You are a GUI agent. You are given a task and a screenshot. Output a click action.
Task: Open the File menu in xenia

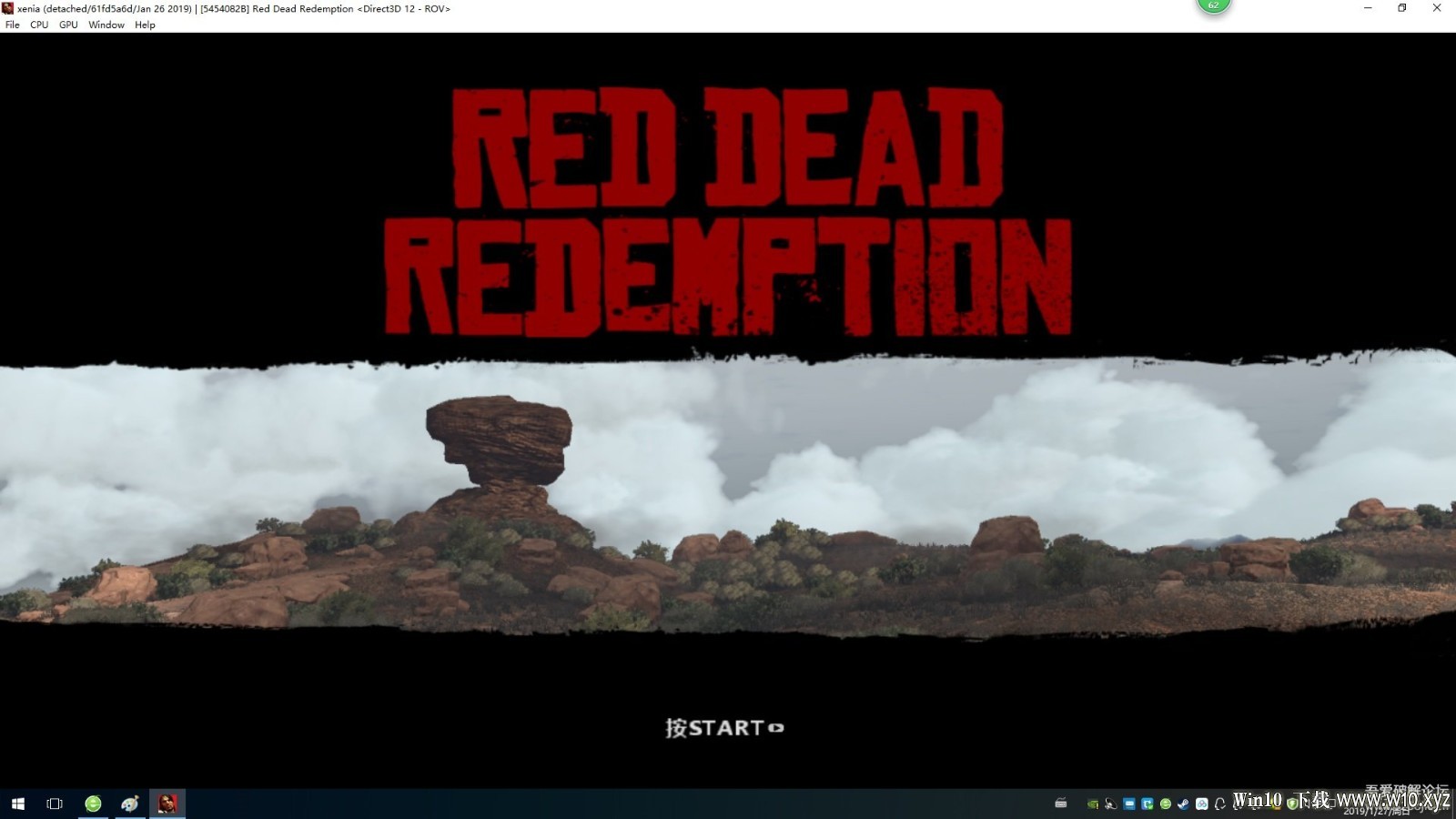click(12, 25)
